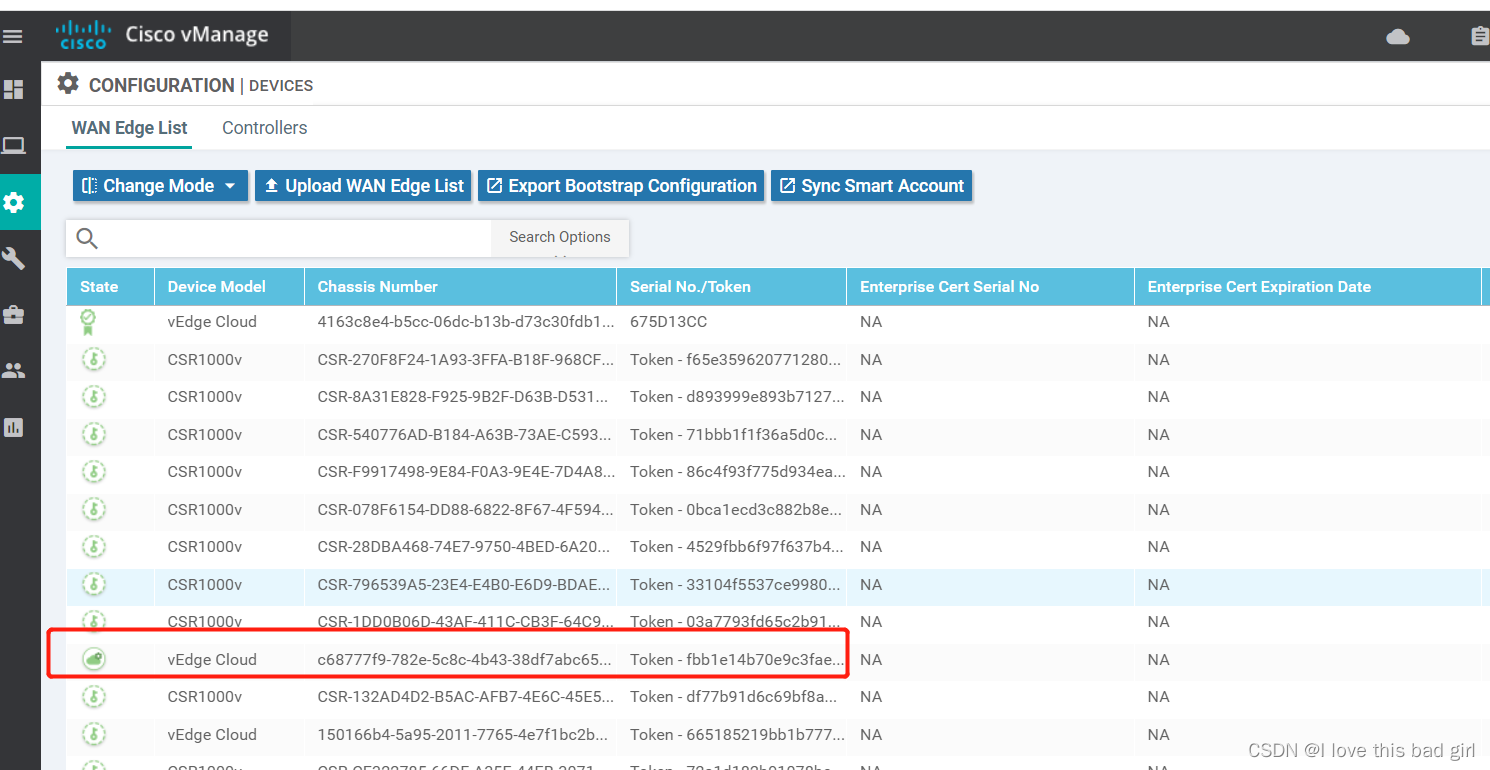This screenshot has height=770, width=1490.
Task: Click state icon of CSR-078F6154 row
Action: [x=94, y=510]
